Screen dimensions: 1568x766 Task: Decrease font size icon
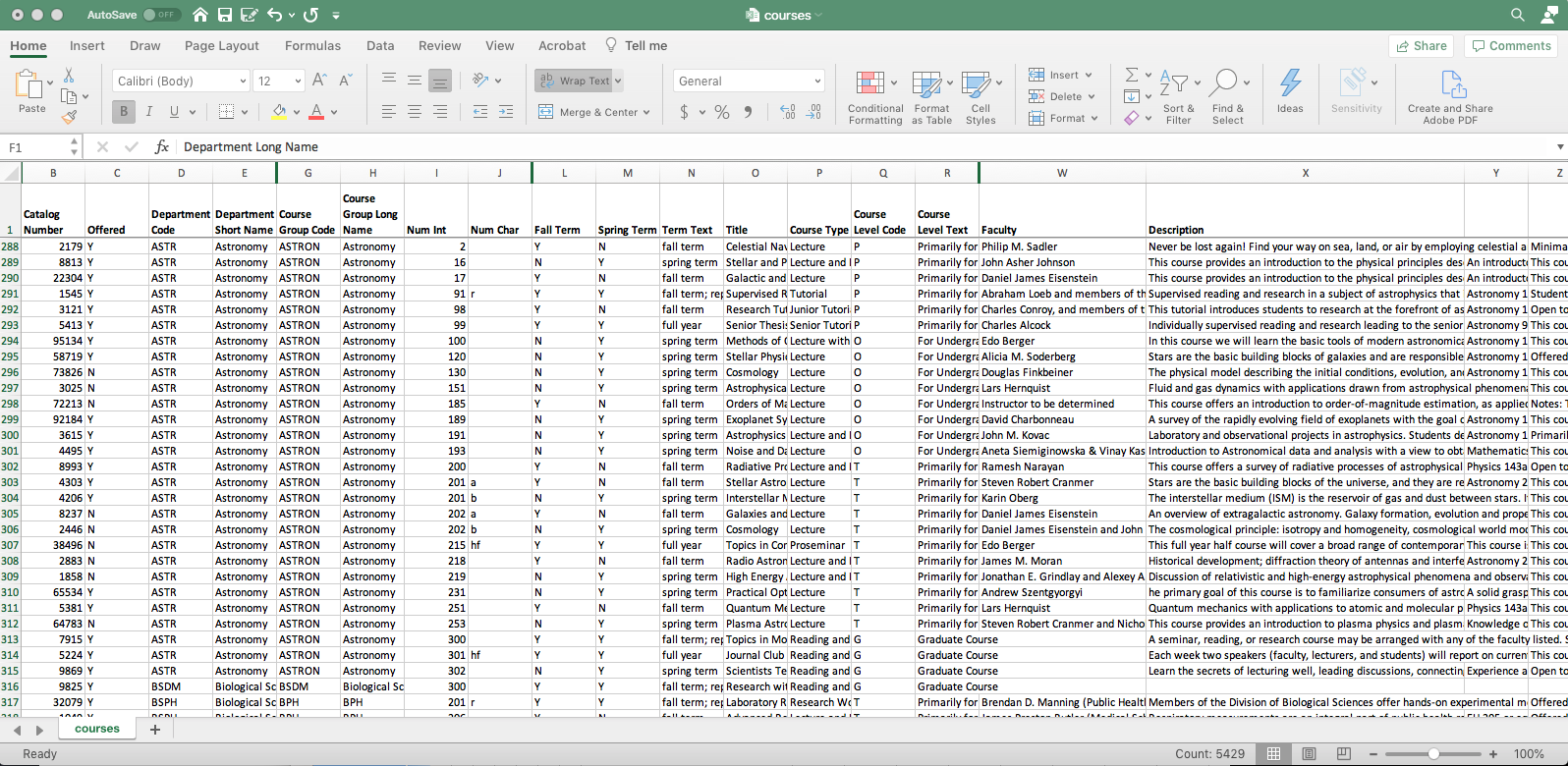coord(345,81)
